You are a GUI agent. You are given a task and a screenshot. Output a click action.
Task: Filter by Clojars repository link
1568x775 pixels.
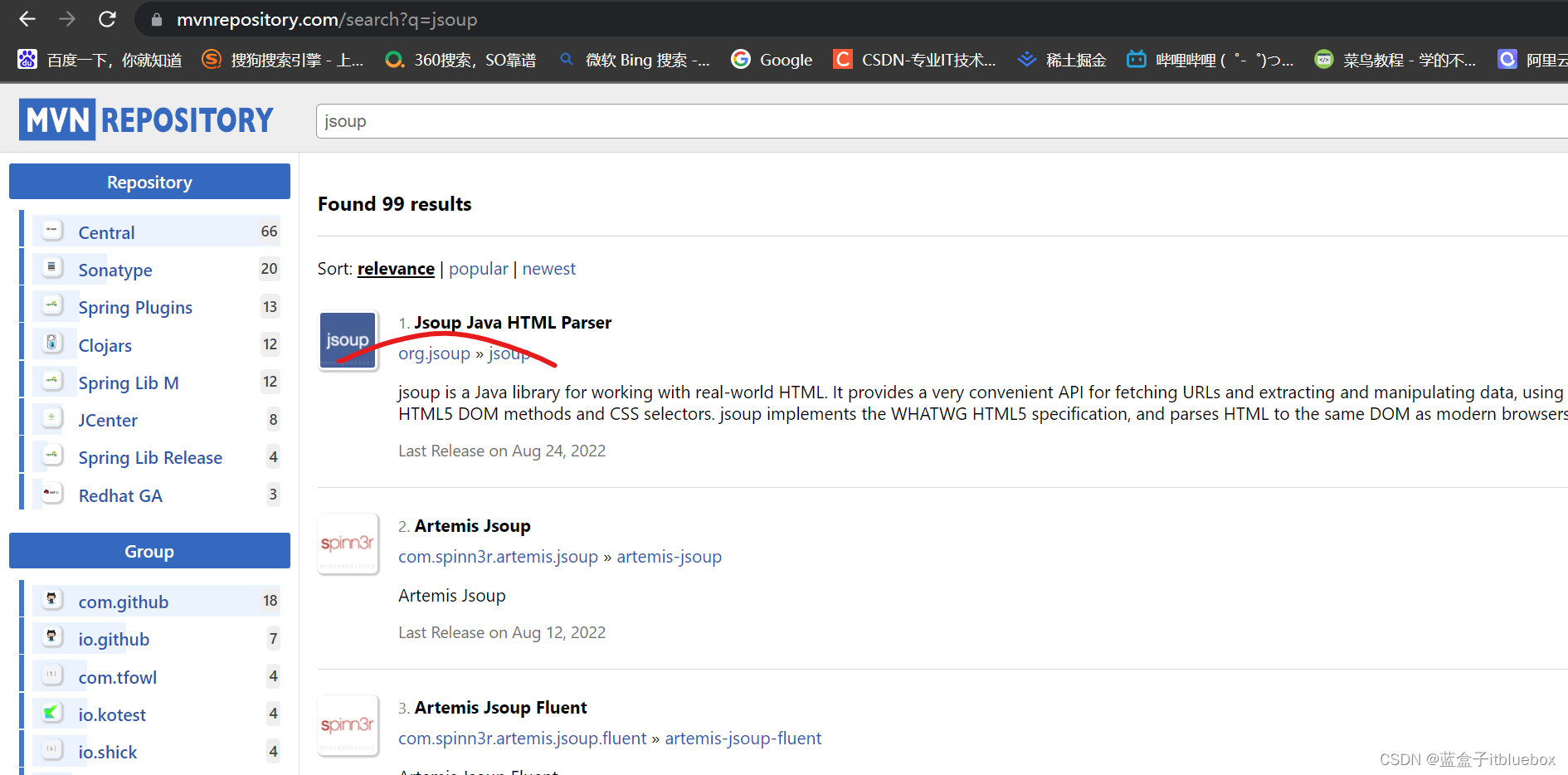point(105,346)
